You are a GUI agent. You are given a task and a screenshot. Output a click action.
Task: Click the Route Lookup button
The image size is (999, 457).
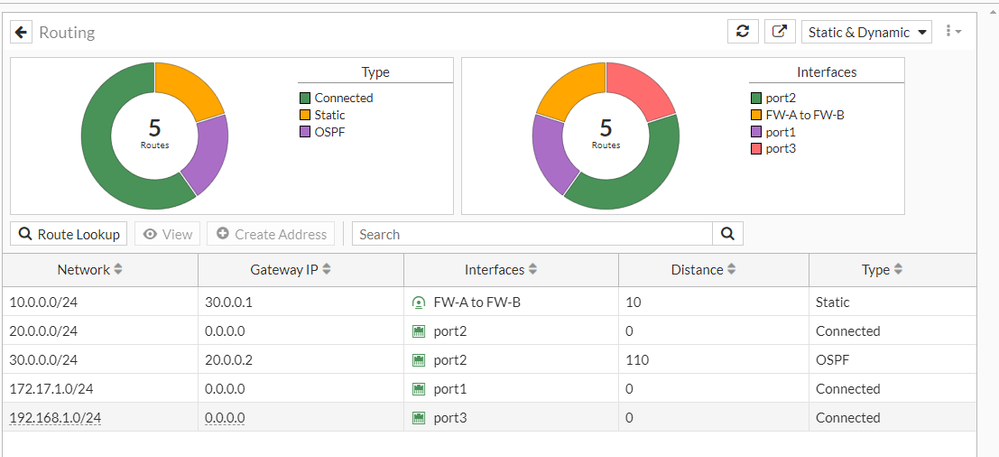coord(69,234)
